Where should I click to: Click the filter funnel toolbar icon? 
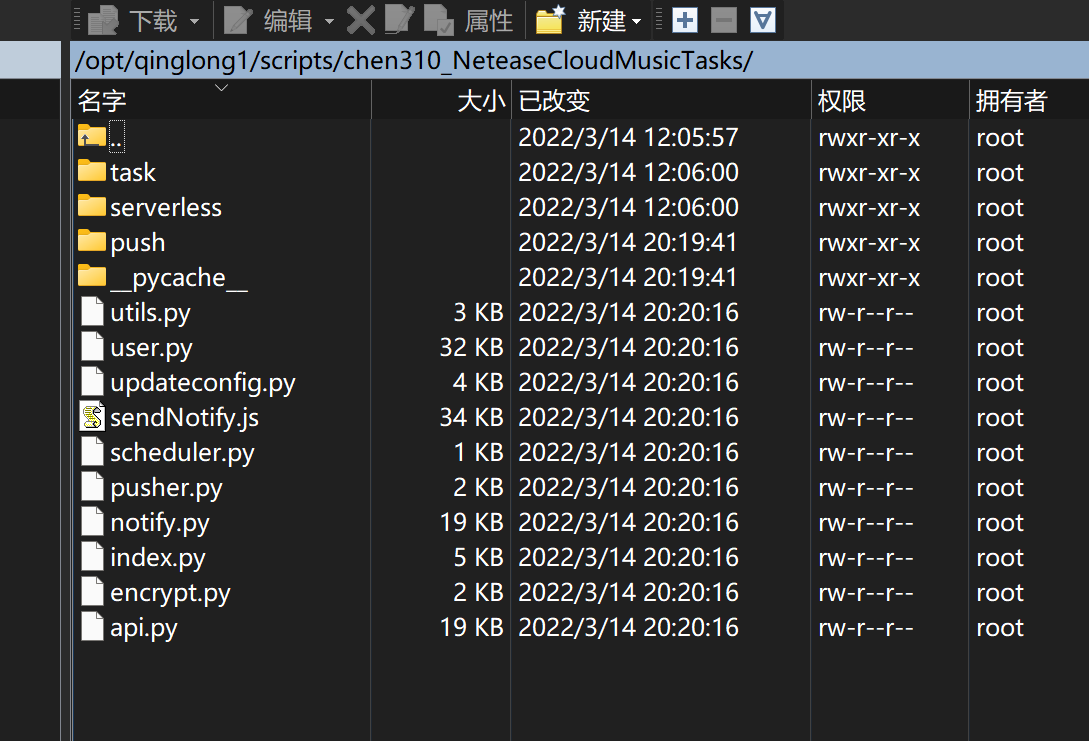tap(762, 19)
